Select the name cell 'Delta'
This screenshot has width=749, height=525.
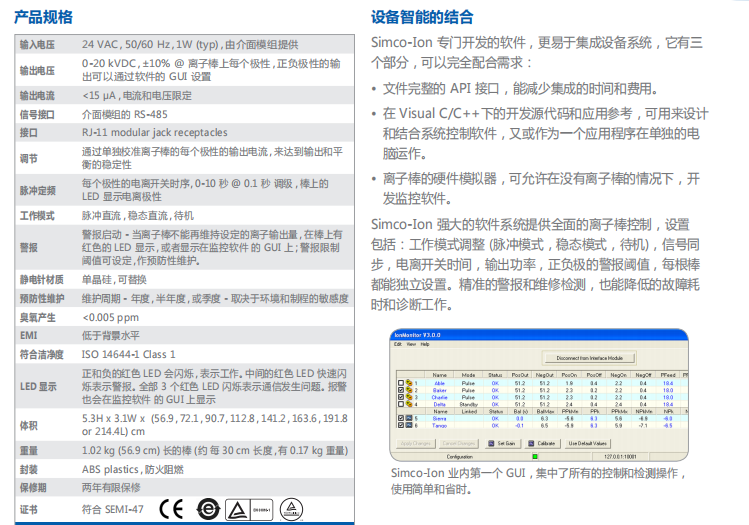point(439,405)
